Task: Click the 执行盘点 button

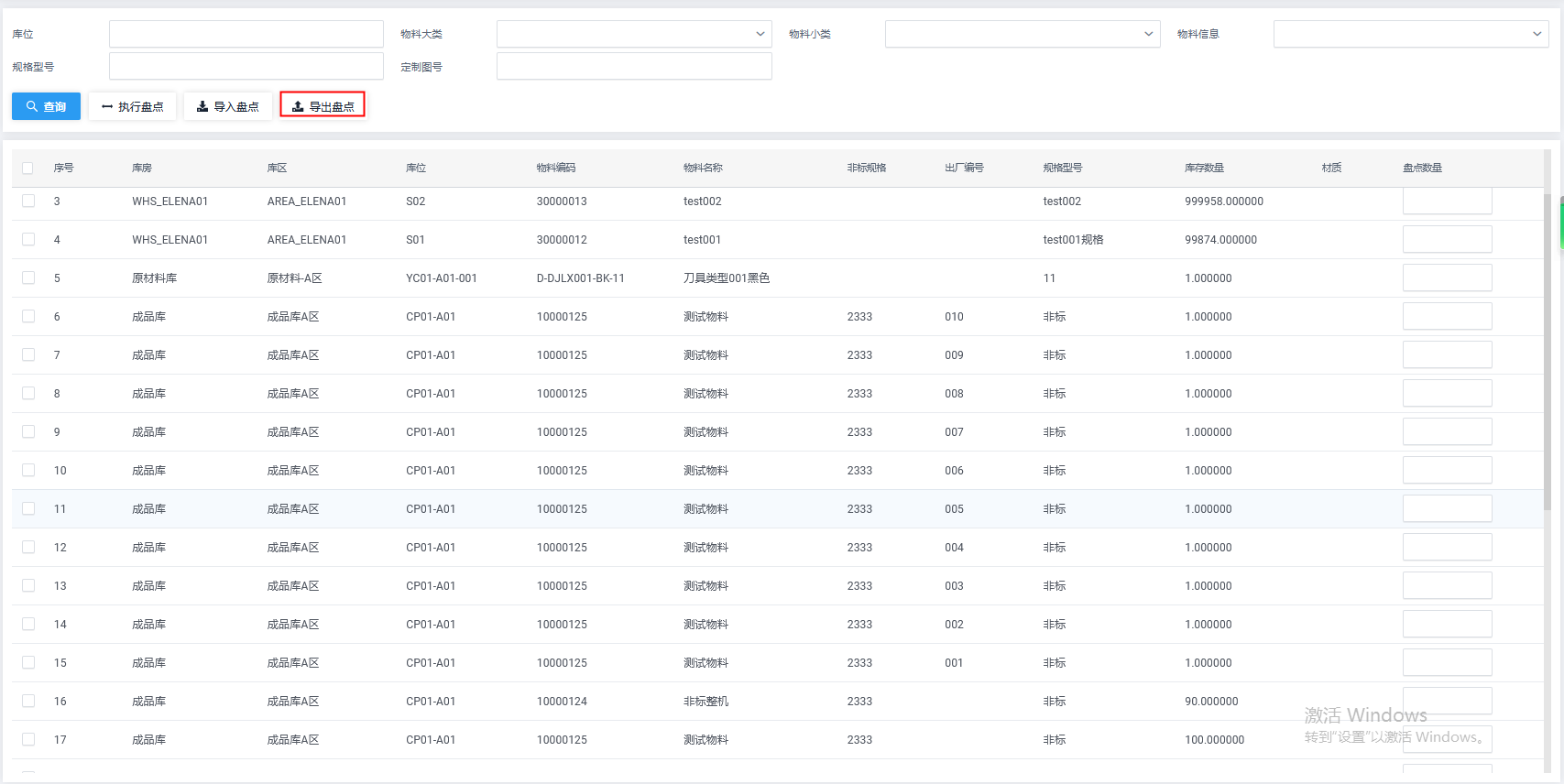Action: click(132, 106)
